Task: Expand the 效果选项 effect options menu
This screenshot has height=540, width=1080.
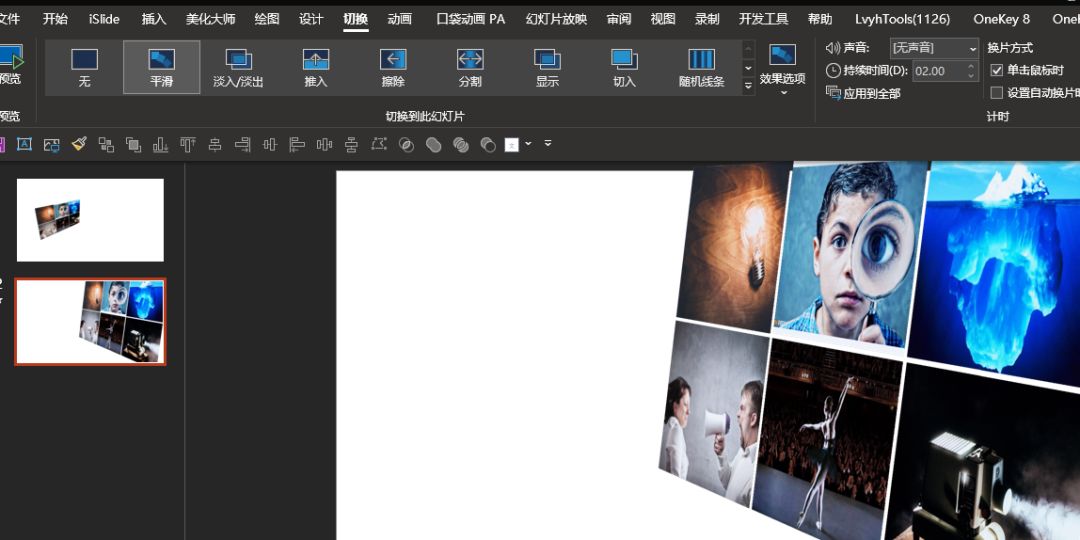Action: (x=782, y=68)
